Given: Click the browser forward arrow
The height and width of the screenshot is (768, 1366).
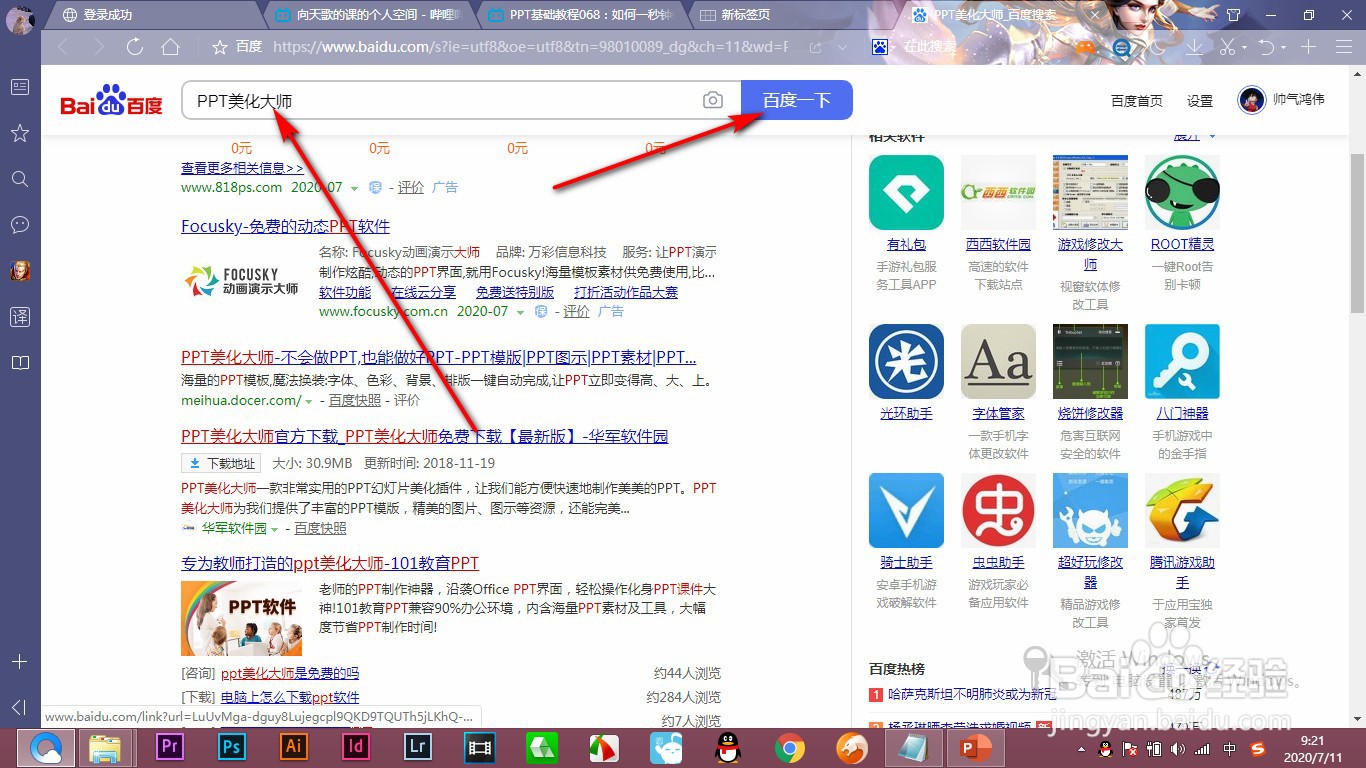Looking at the screenshot, I should (98, 47).
